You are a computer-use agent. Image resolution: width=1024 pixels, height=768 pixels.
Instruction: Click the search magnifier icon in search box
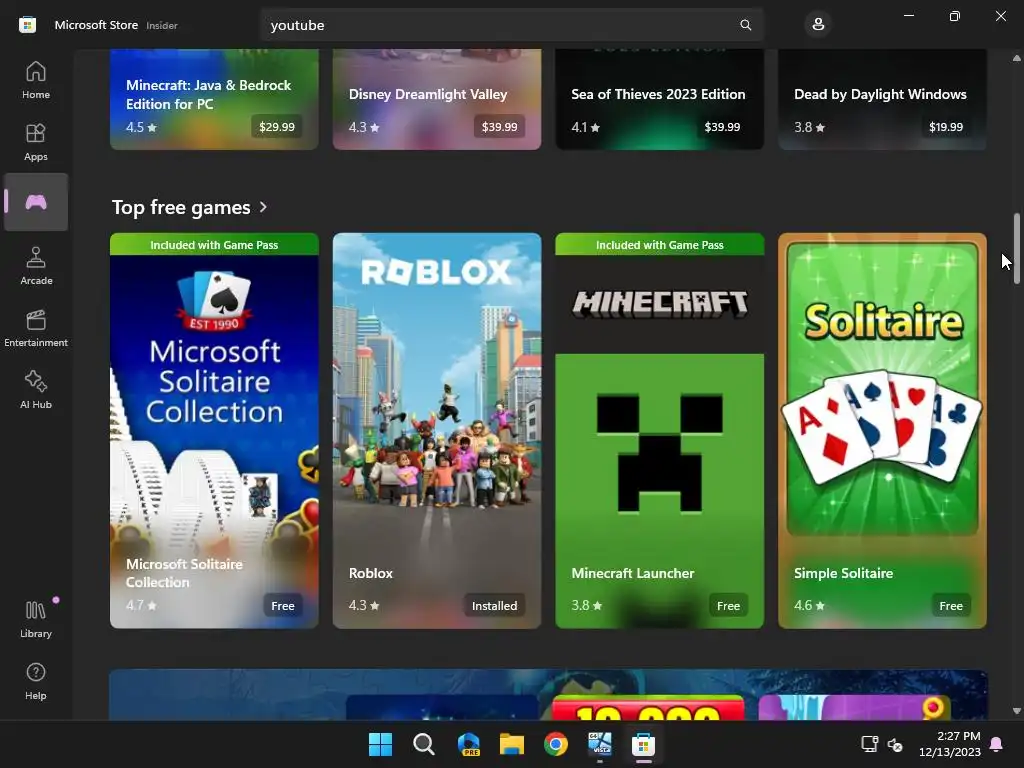[x=745, y=25]
